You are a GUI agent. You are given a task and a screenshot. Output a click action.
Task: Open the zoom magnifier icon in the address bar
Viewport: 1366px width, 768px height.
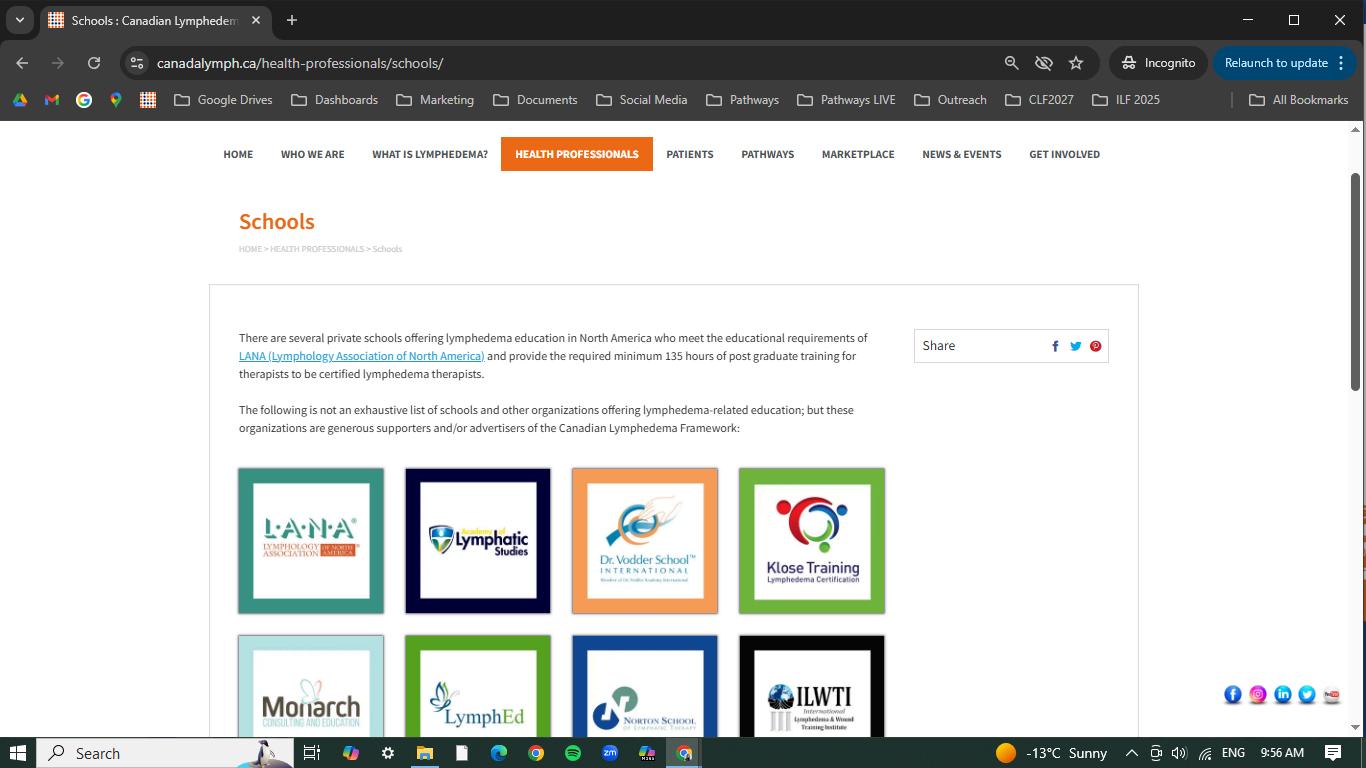[1012, 63]
